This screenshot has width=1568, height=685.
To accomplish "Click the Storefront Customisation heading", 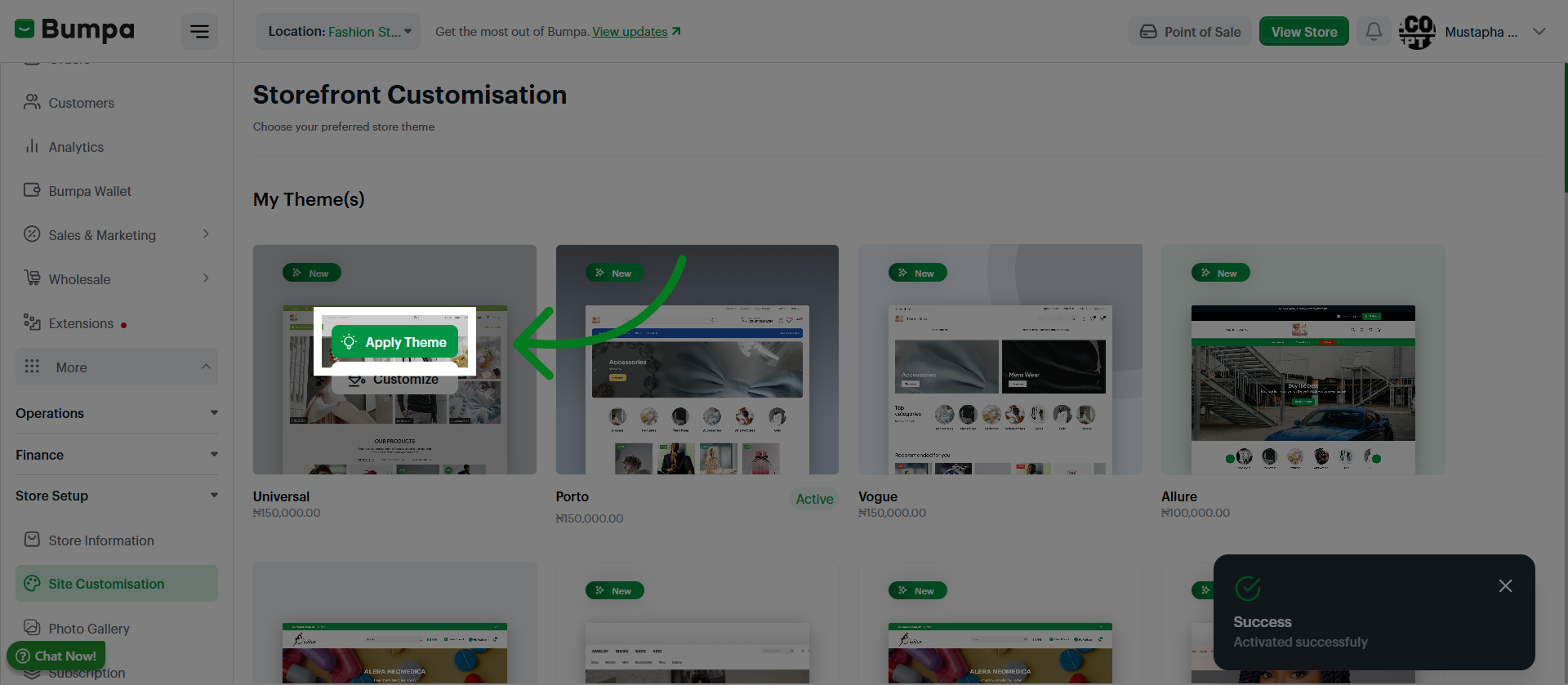I will pyautogui.click(x=409, y=95).
